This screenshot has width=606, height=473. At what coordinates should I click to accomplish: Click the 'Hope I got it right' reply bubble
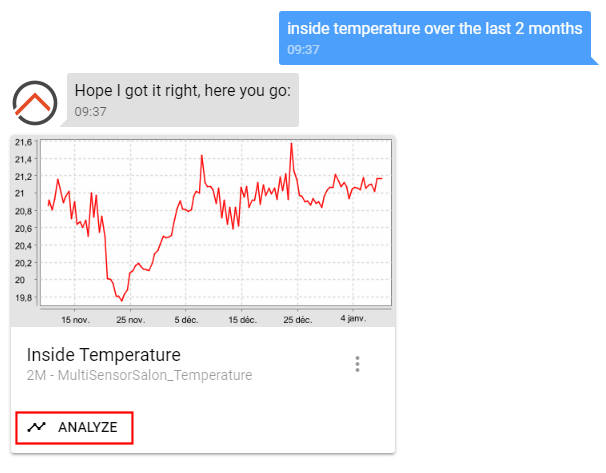[x=182, y=99]
